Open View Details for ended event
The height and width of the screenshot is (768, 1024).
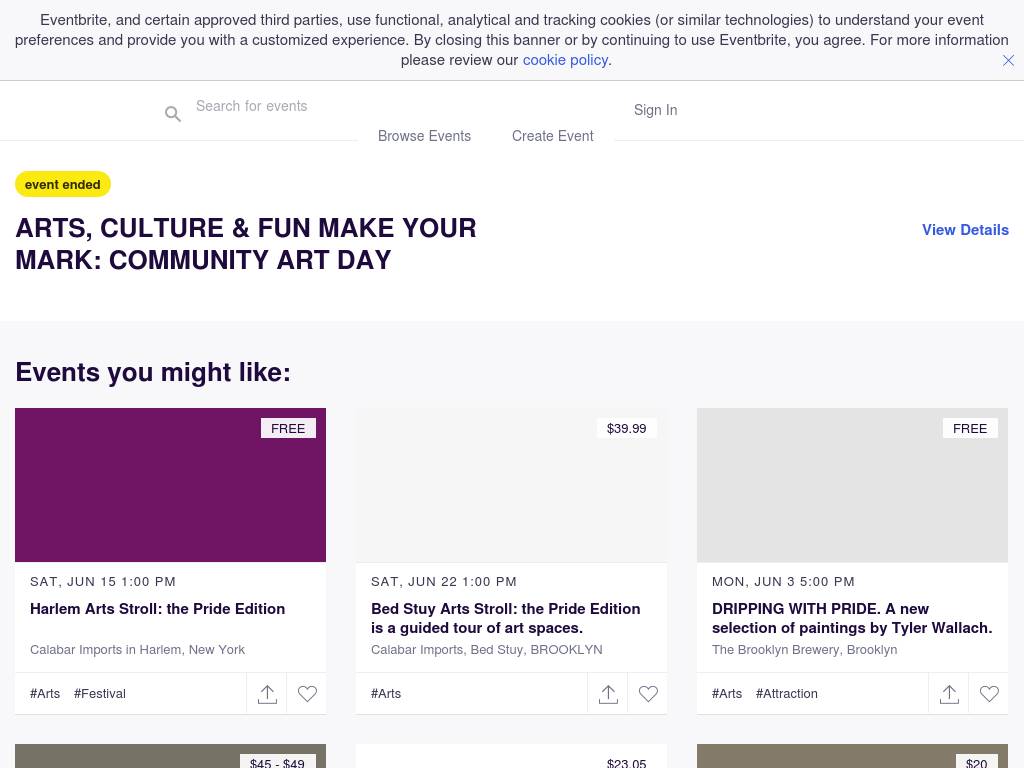click(965, 230)
